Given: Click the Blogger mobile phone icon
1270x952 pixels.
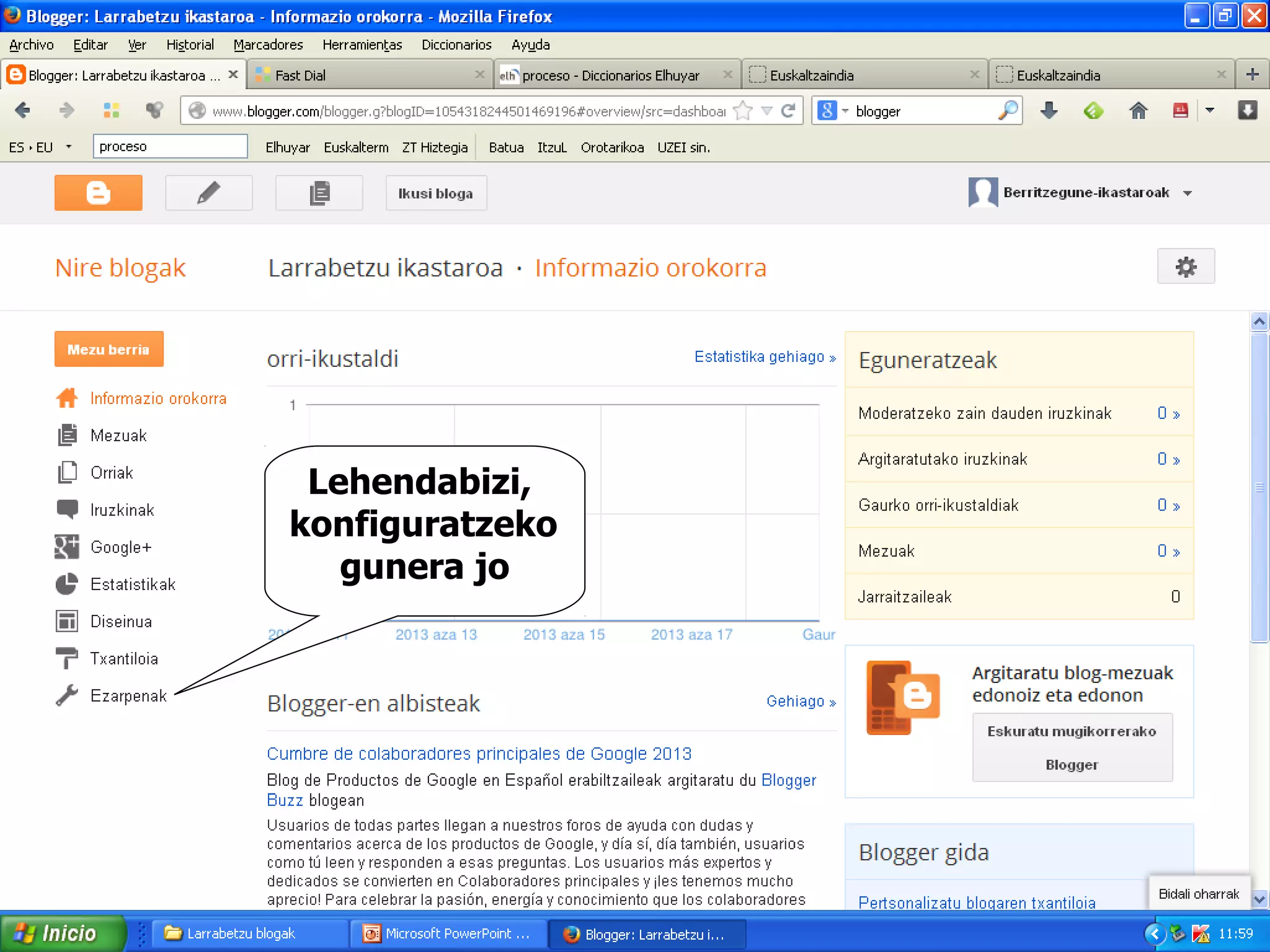Looking at the screenshot, I should click(x=903, y=697).
